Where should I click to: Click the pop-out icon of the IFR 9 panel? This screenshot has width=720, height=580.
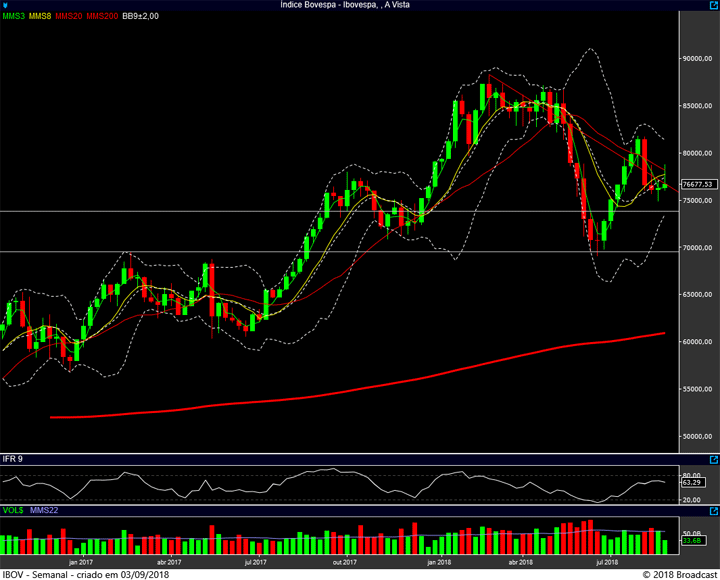713,460
